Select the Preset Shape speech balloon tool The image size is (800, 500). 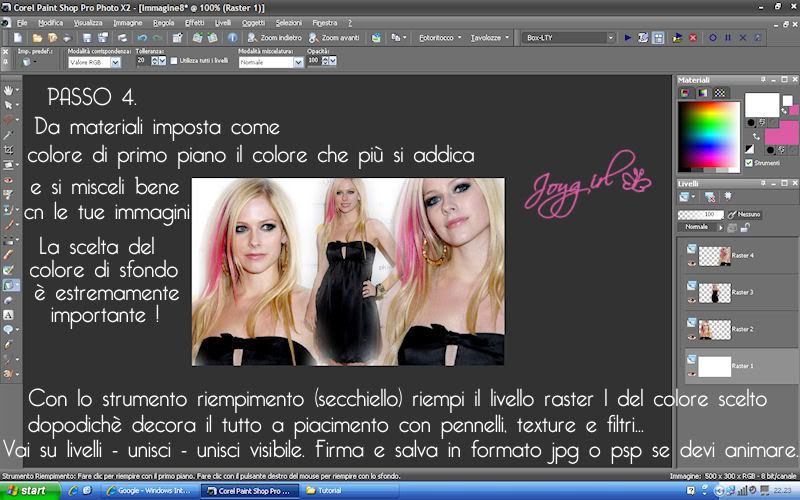coord(8,330)
